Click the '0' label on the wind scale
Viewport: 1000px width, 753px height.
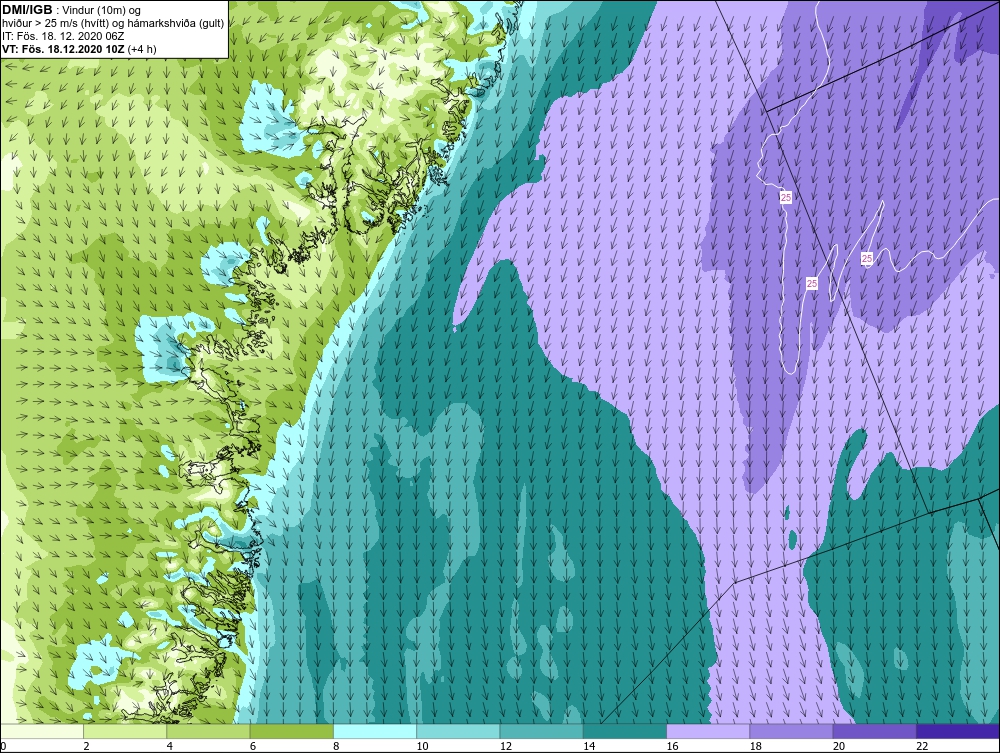tap(3, 747)
